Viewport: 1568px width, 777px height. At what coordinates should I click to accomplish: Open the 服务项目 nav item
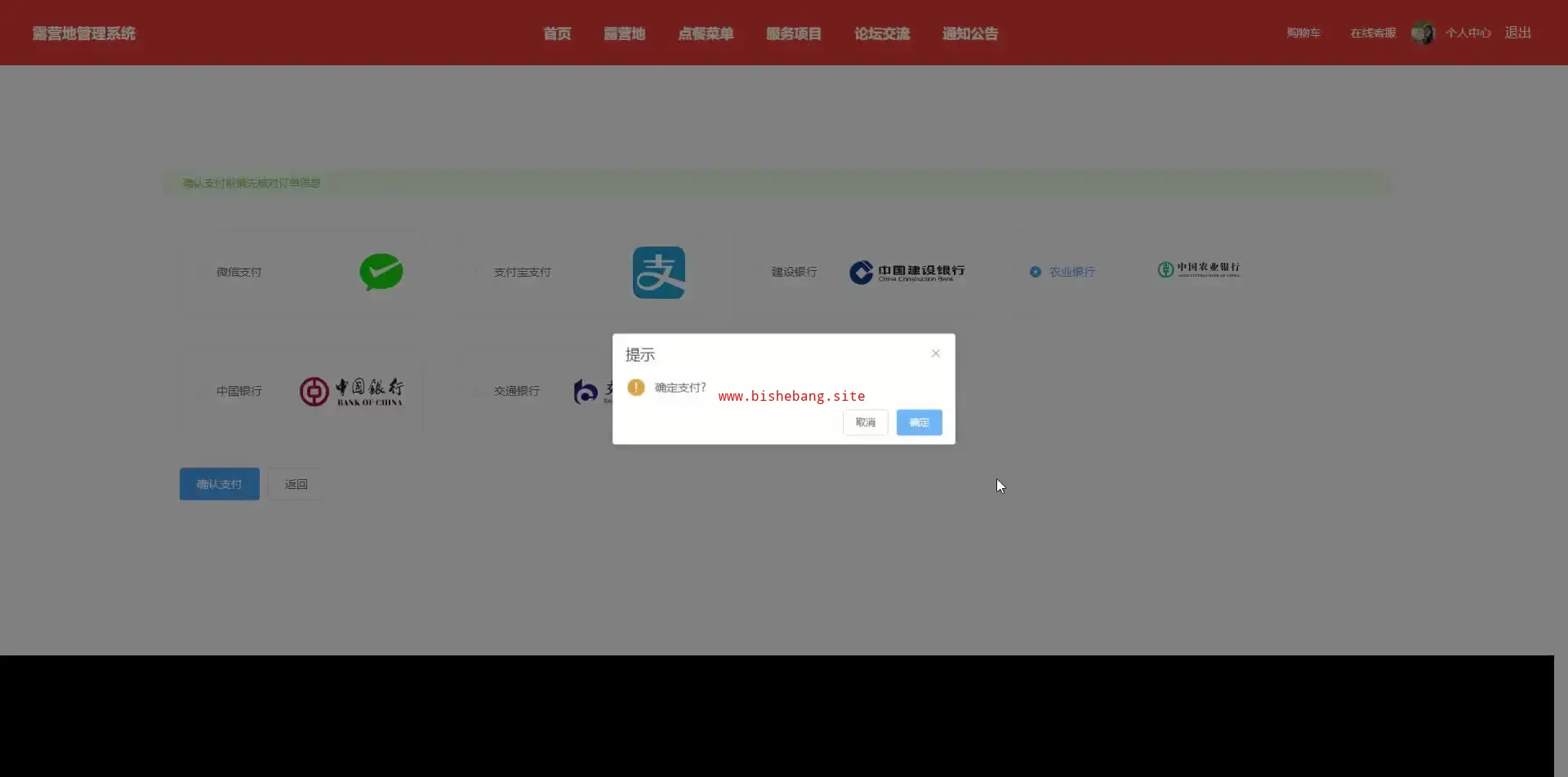click(794, 33)
